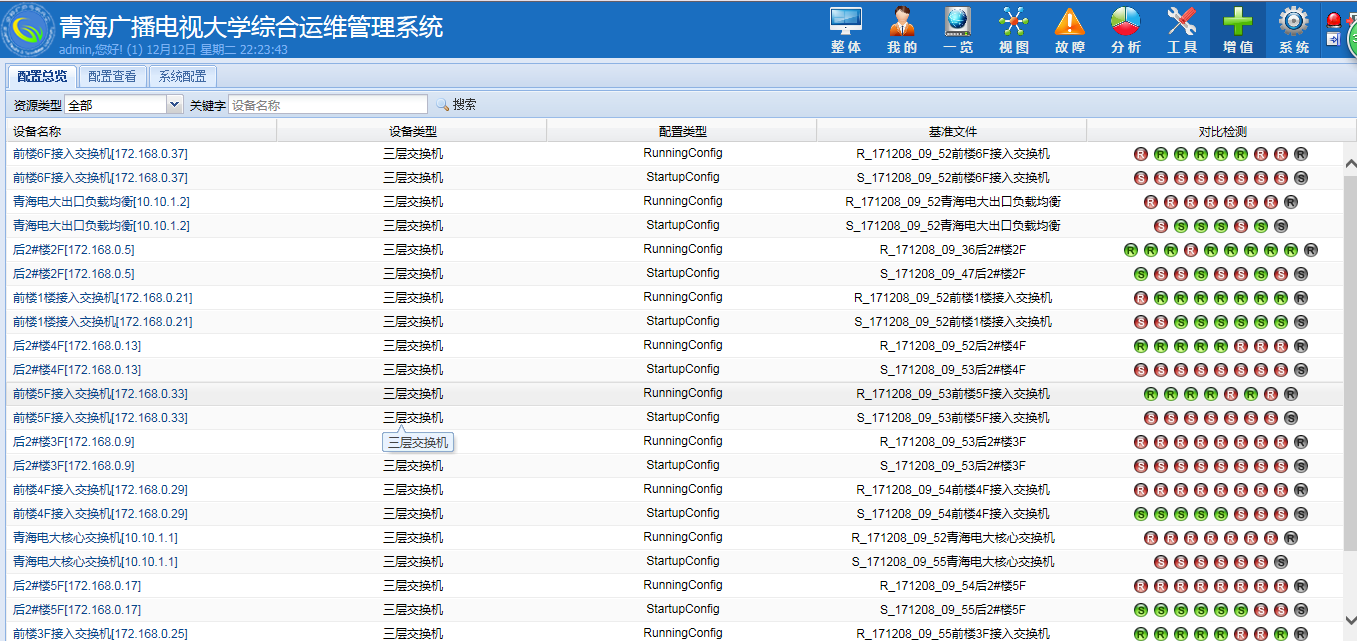Open 青海电大核心交换机[10.10.1.1] link in RunningConfig row
1357x641 pixels.
pyautogui.click(x=95, y=538)
